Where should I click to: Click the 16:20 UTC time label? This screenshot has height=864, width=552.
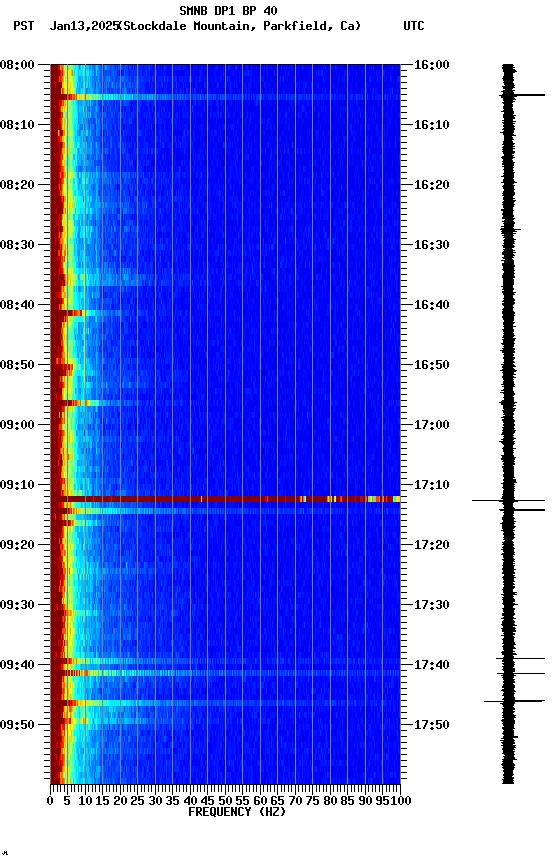pyautogui.click(x=431, y=185)
